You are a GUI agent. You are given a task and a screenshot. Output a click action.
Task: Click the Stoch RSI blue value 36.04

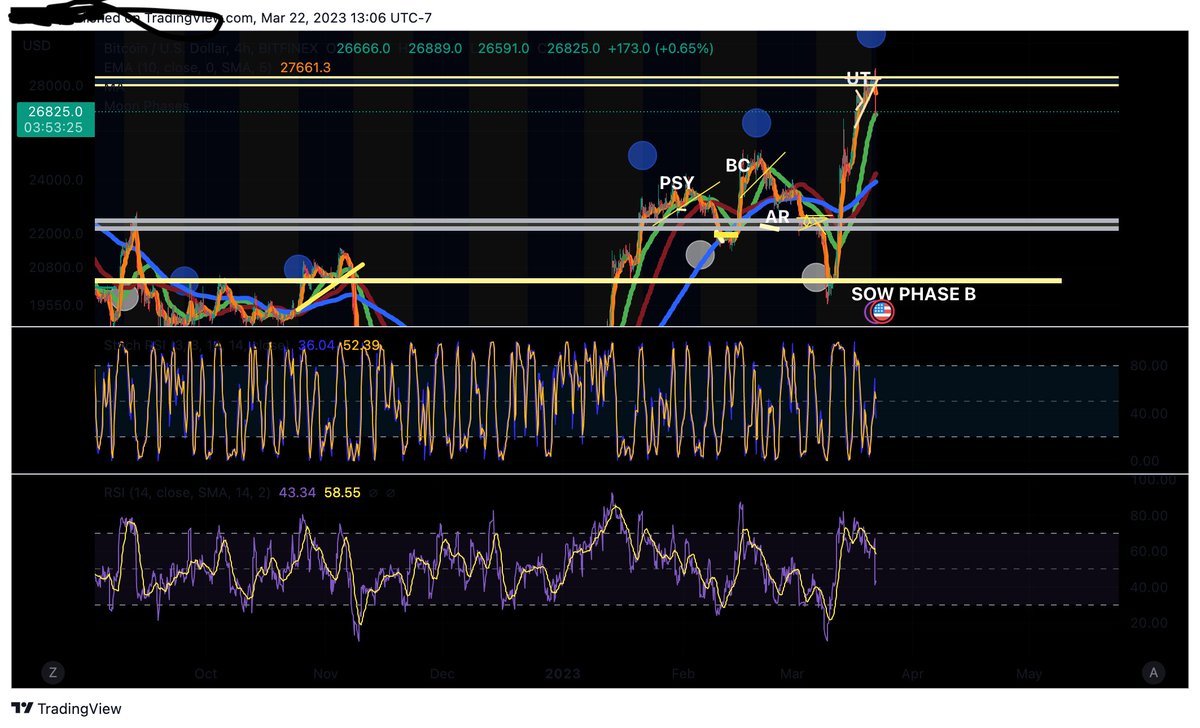[317, 345]
